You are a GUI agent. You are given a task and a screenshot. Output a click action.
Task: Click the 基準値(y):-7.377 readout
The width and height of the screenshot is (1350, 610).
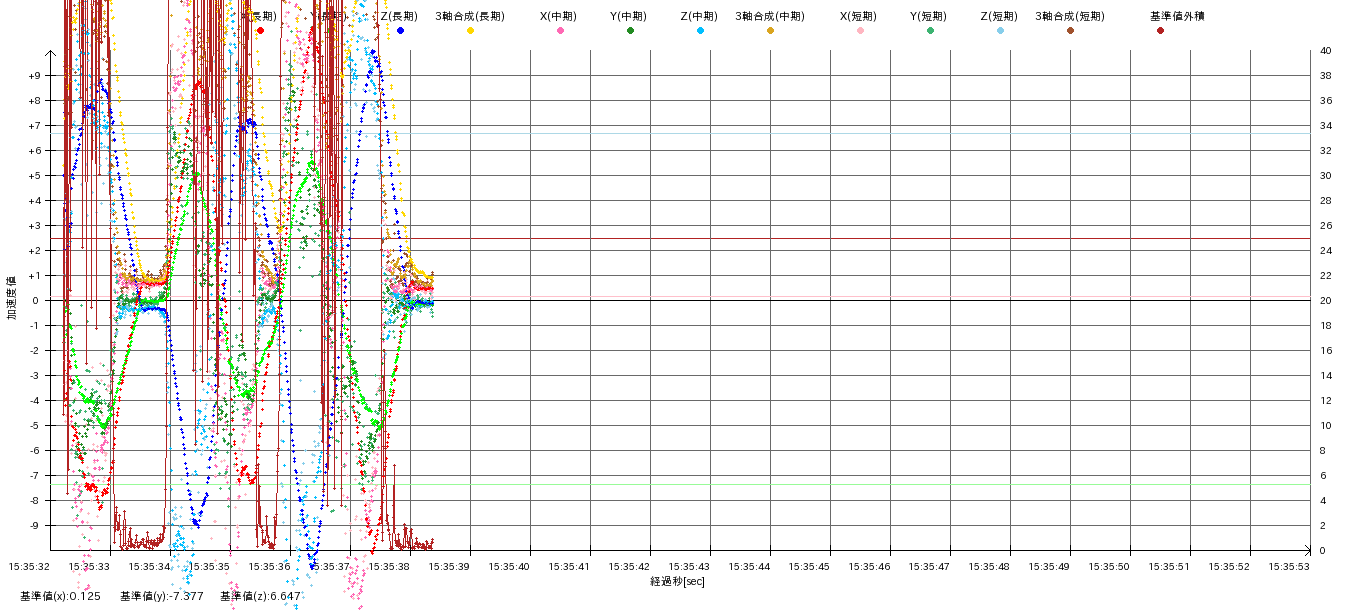162,596
